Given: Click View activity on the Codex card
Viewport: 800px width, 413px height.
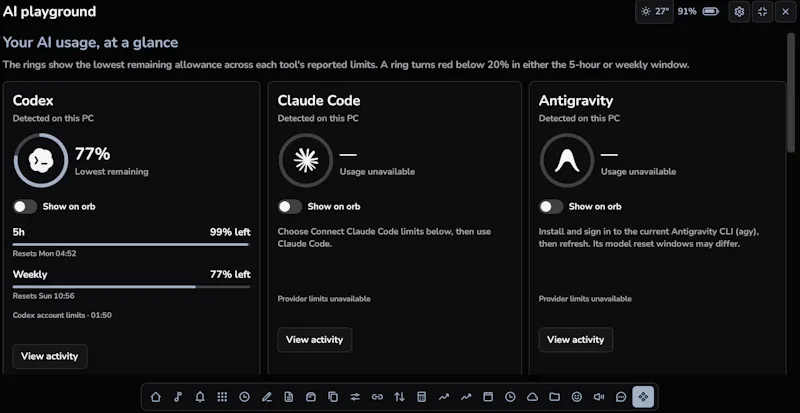Looking at the screenshot, I should 49,356.
